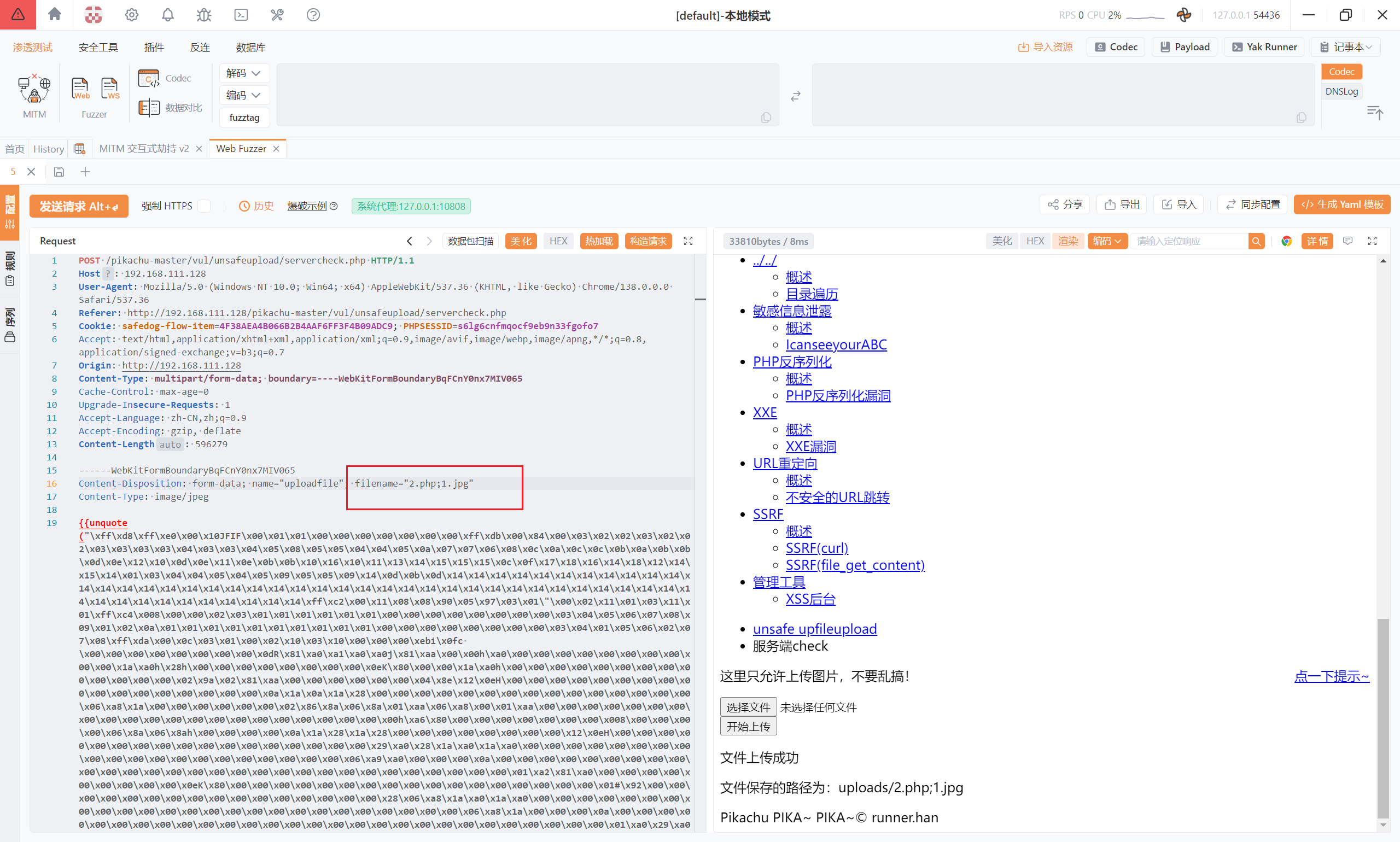Viewport: 1400px width, 842px height.
Task: Switch to MITM 交互式劫持 v2 tab
Action: click(x=144, y=149)
